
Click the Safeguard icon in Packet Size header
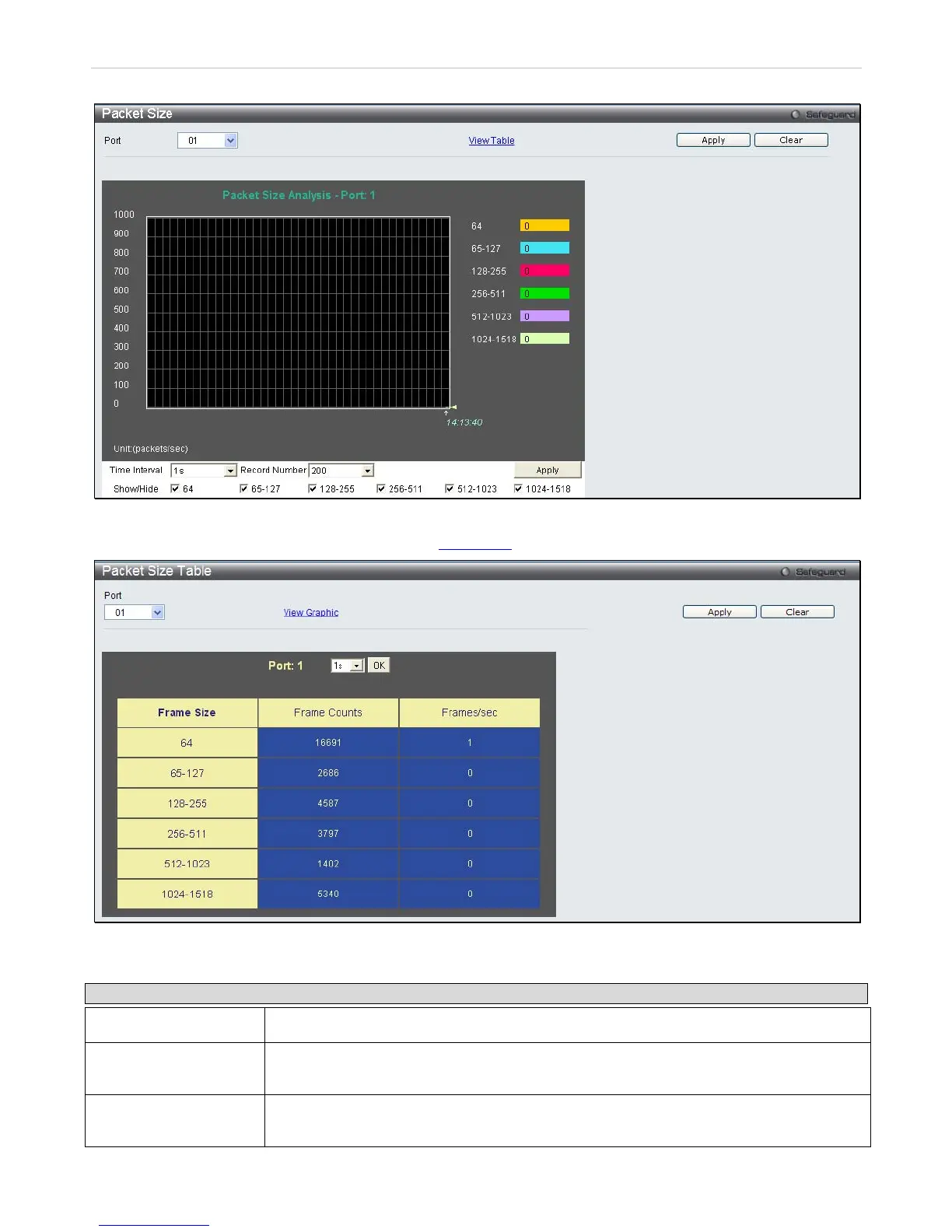[x=796, y=115]
